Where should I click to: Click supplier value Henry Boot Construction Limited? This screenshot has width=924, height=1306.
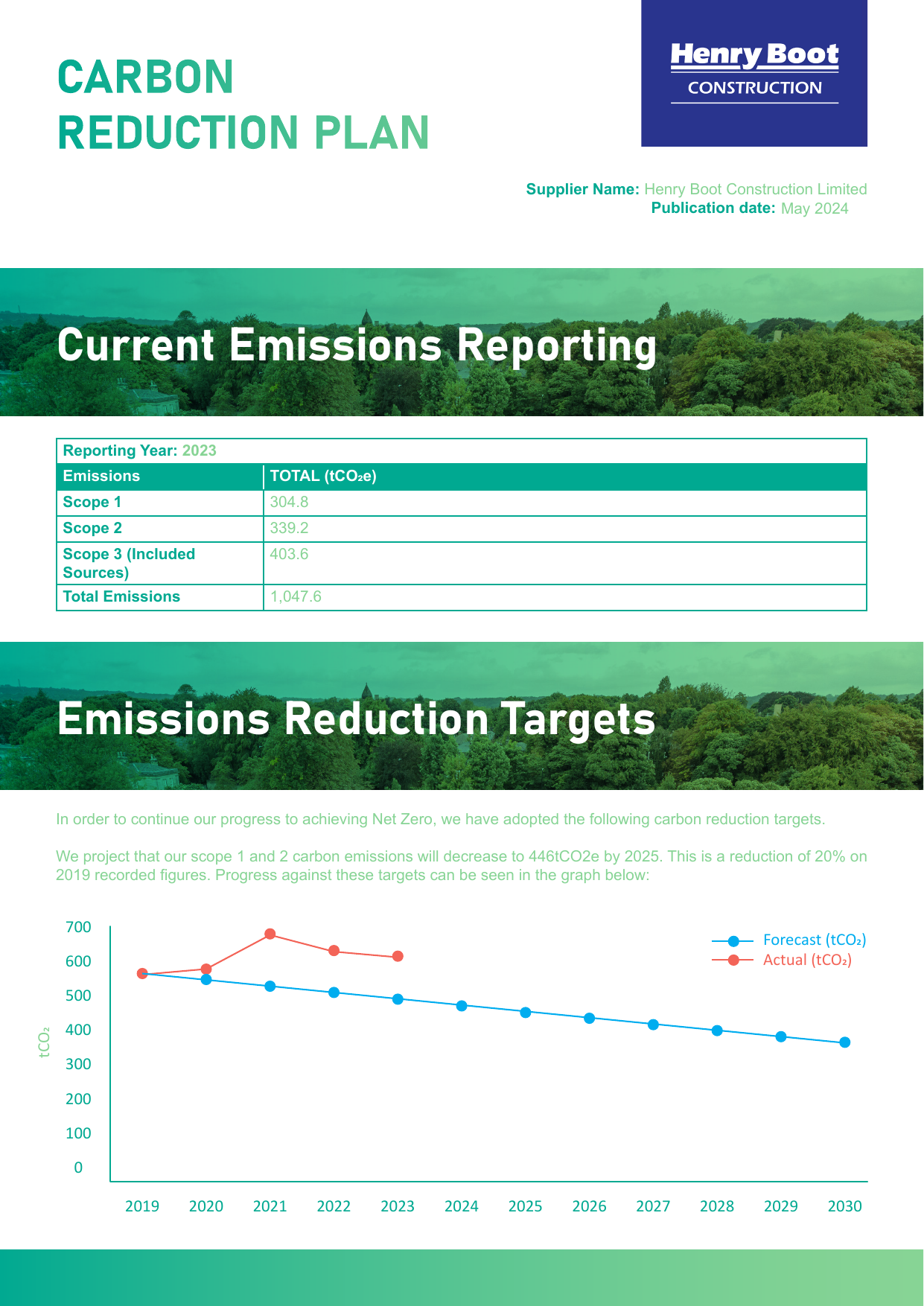click(x=756, y=189)
